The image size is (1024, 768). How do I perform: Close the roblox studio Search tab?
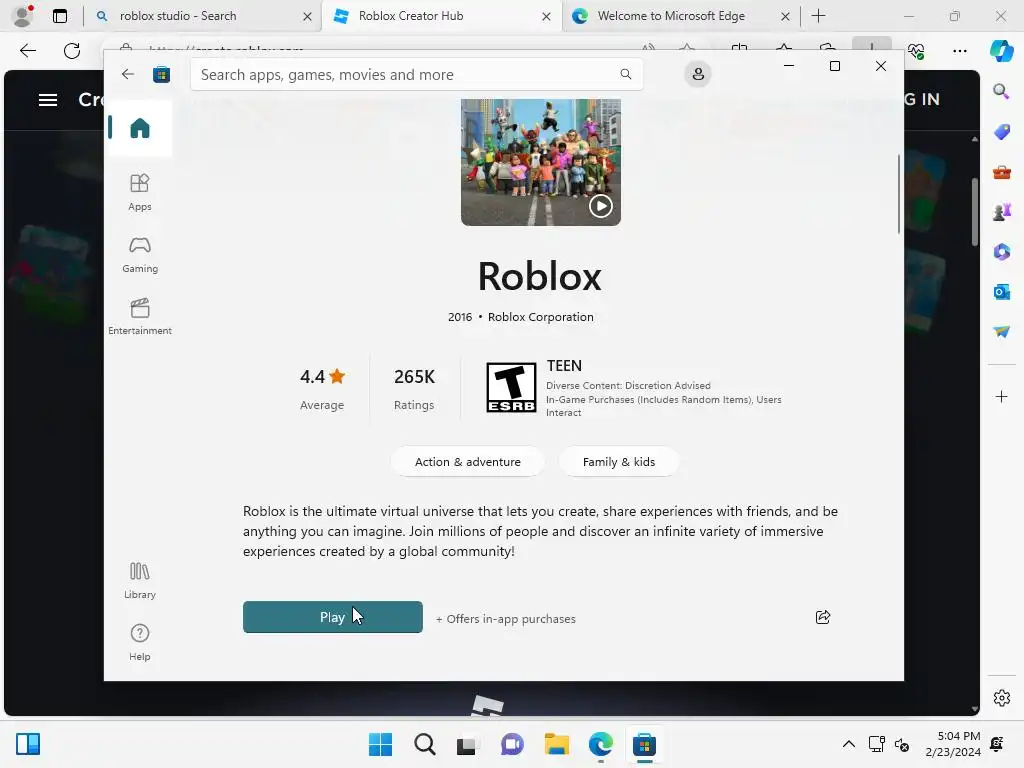coord(307,16)
